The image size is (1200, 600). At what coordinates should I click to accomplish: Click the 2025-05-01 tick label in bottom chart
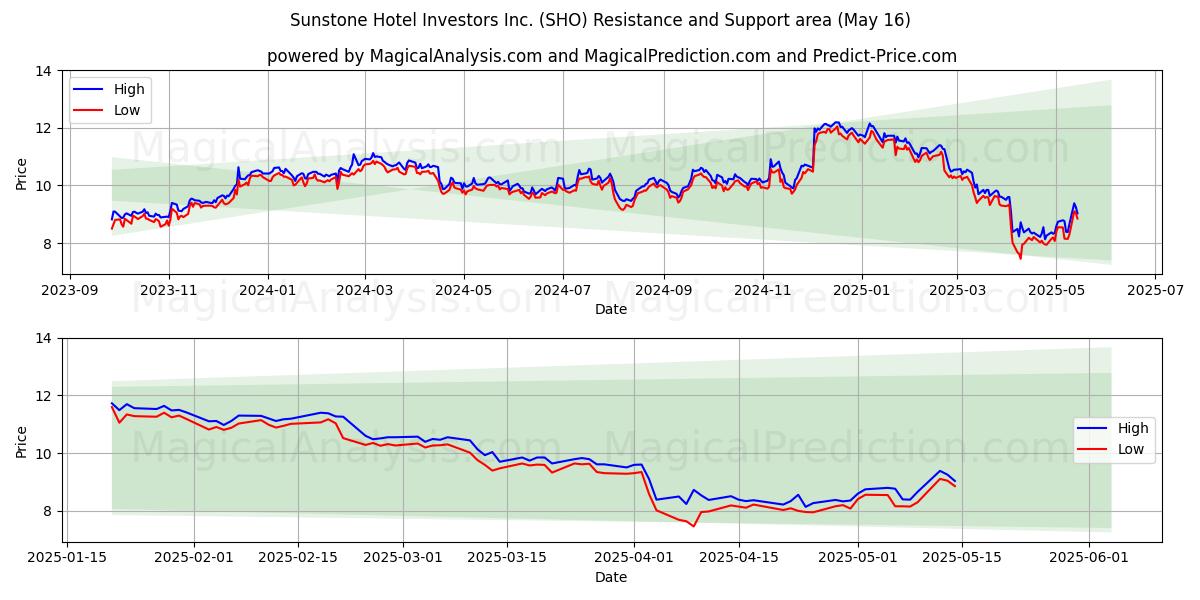pyautogui.click(x=858, y=559)
